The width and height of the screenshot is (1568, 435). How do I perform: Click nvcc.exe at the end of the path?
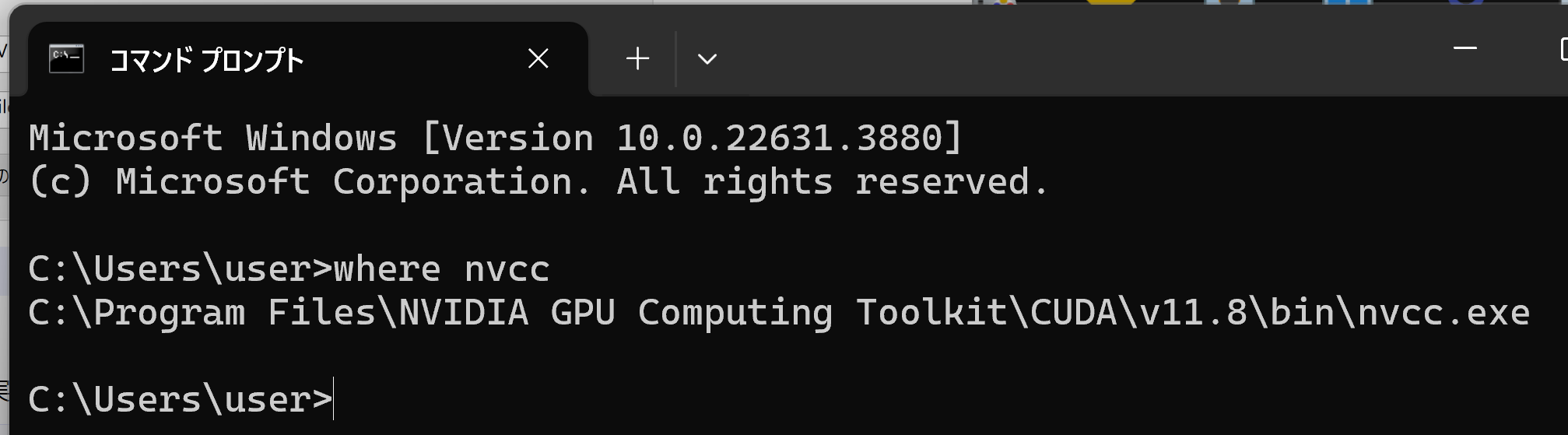[x=1444, y=313]
